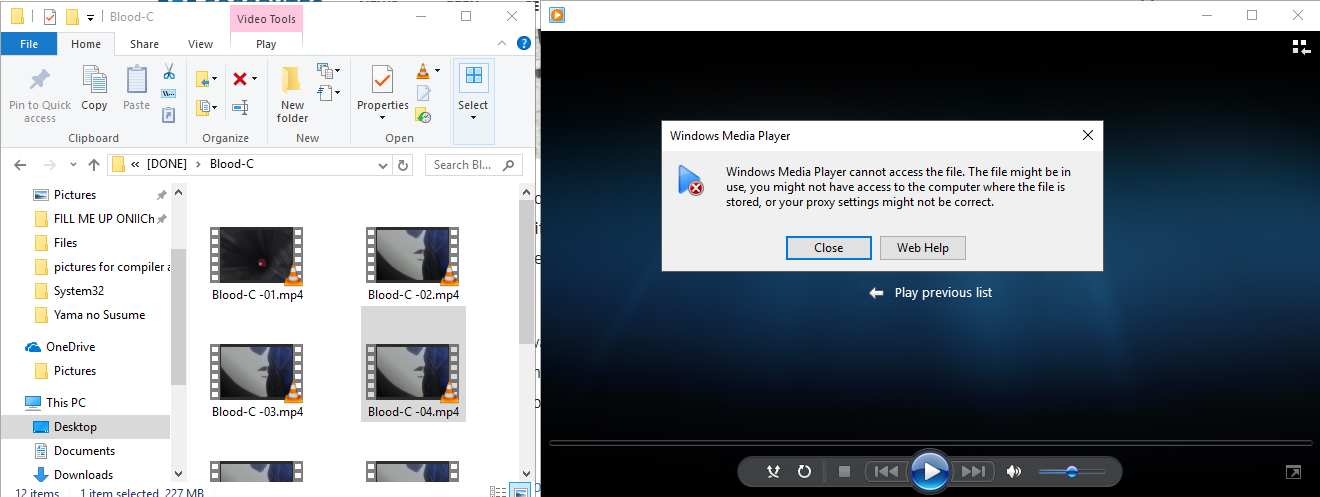The width and height of the screenshot is (1320, 497).
Task: Switch to large thumbnails view icon
Action: click(x=520, y=490)
